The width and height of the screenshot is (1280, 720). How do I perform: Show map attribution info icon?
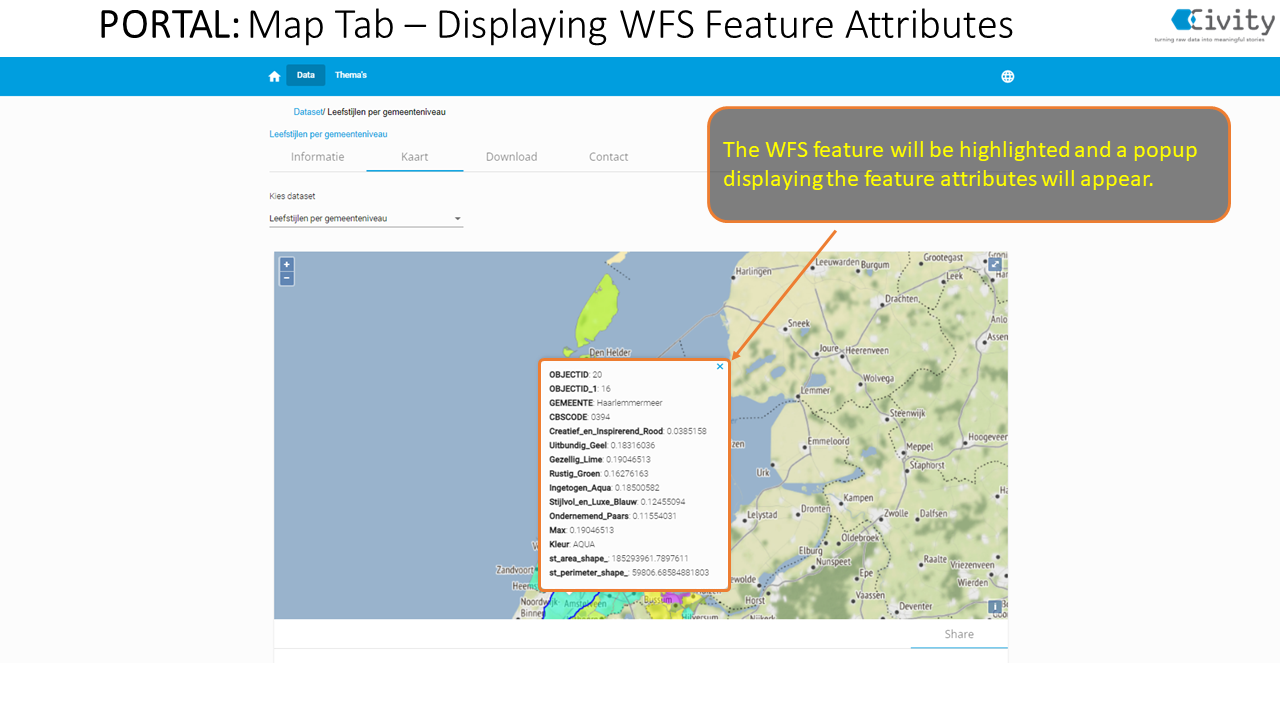[994, 607]
